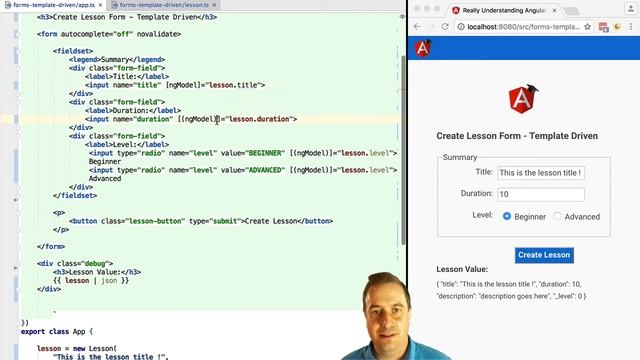Click the lesson JSON output text
Screen dimensions: 640x360
511,290
